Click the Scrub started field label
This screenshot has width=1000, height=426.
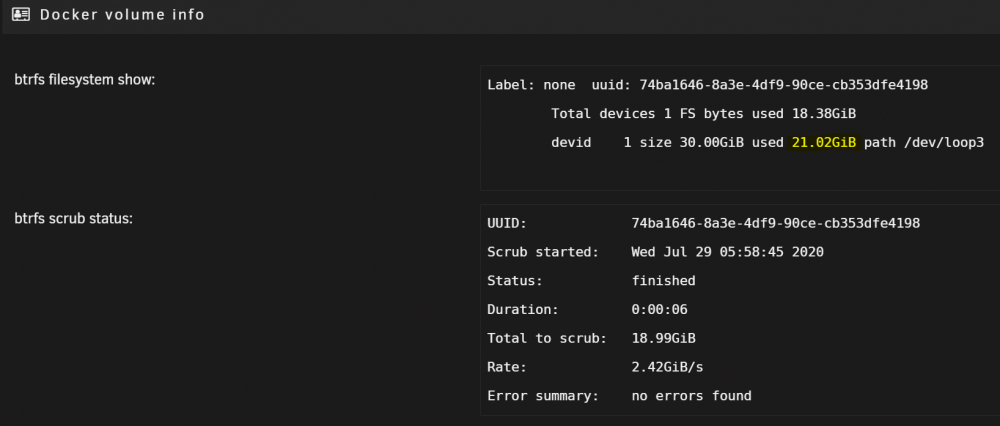tap(543, 252)
